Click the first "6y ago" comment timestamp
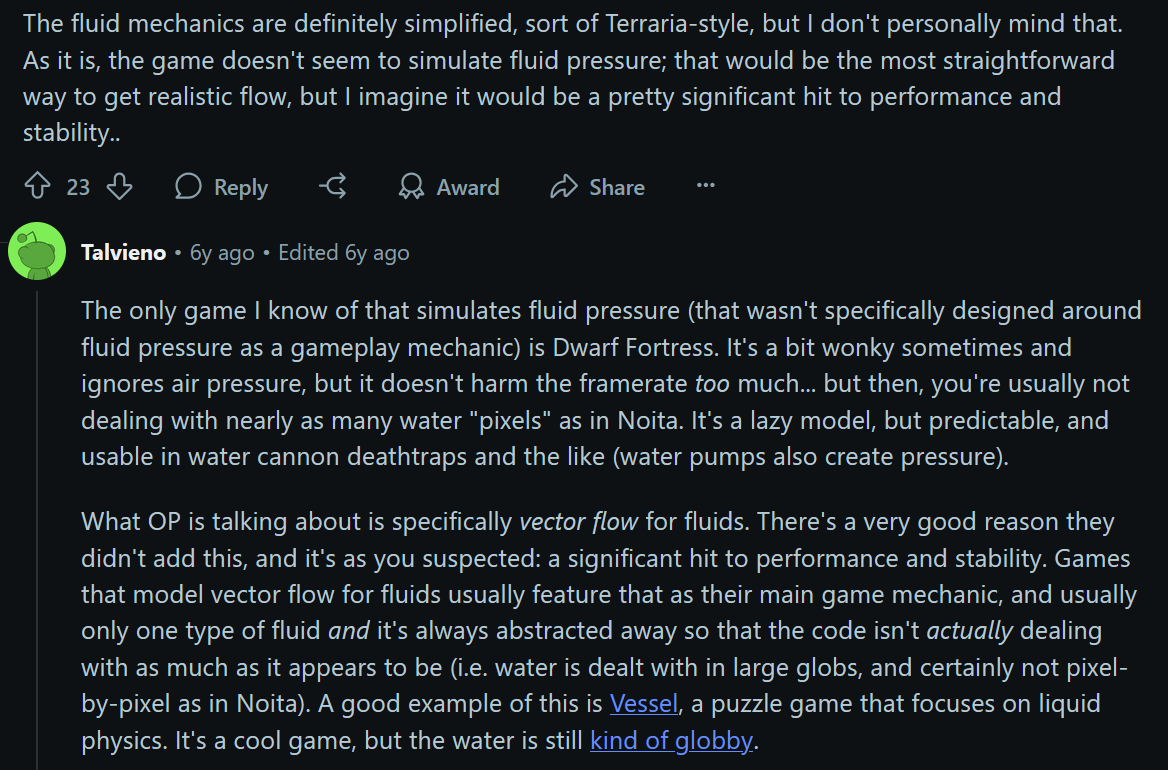 pyautogui.click(x=222, y=253)
